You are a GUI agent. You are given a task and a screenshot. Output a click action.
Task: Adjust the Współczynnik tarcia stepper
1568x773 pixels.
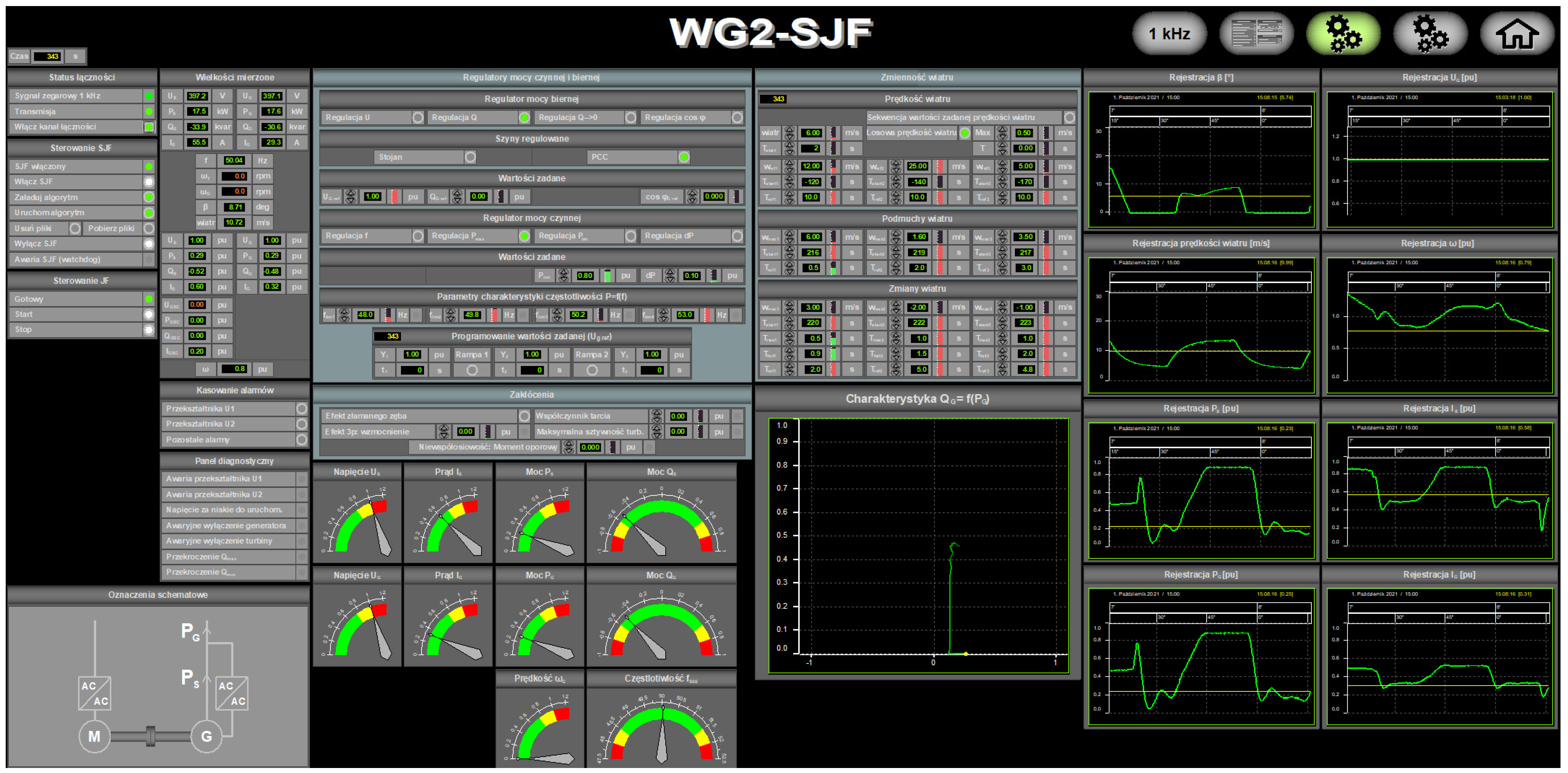coord(657,416)
